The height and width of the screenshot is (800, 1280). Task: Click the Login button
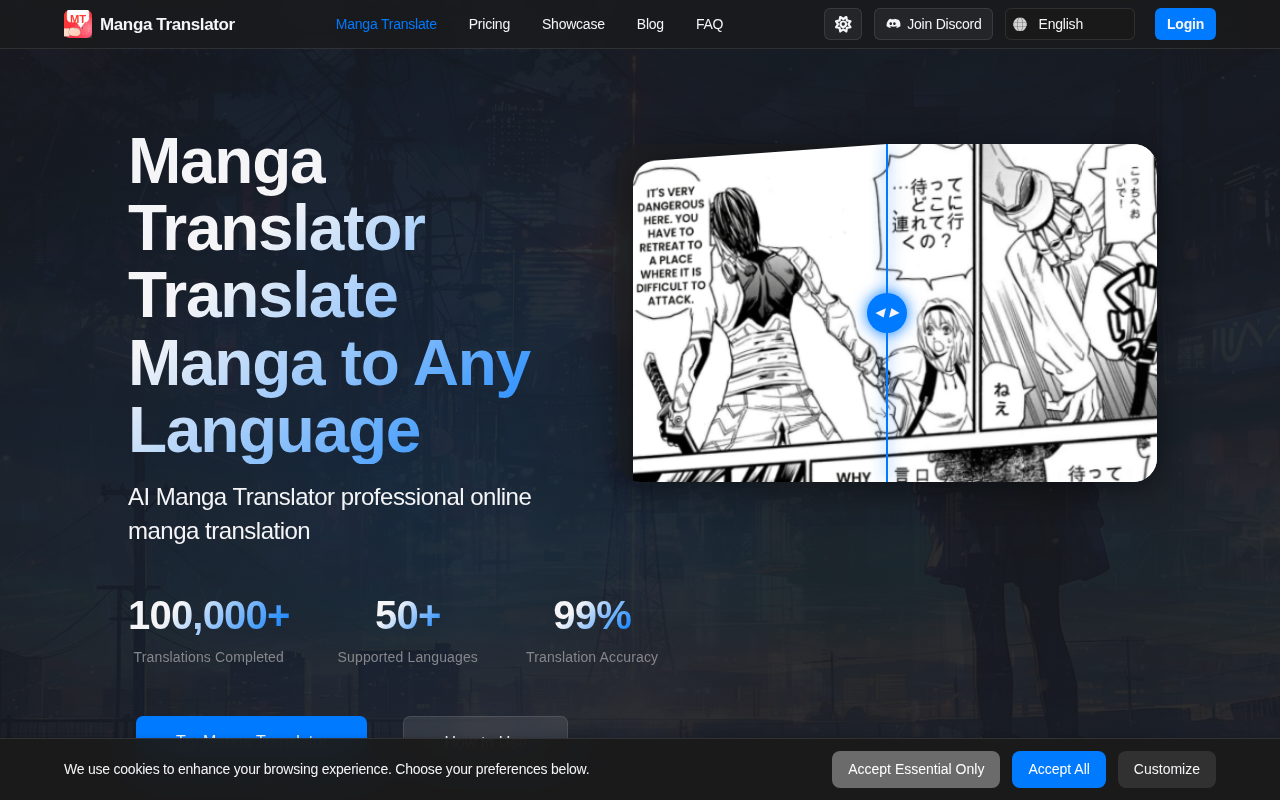tap(1185, 24)
